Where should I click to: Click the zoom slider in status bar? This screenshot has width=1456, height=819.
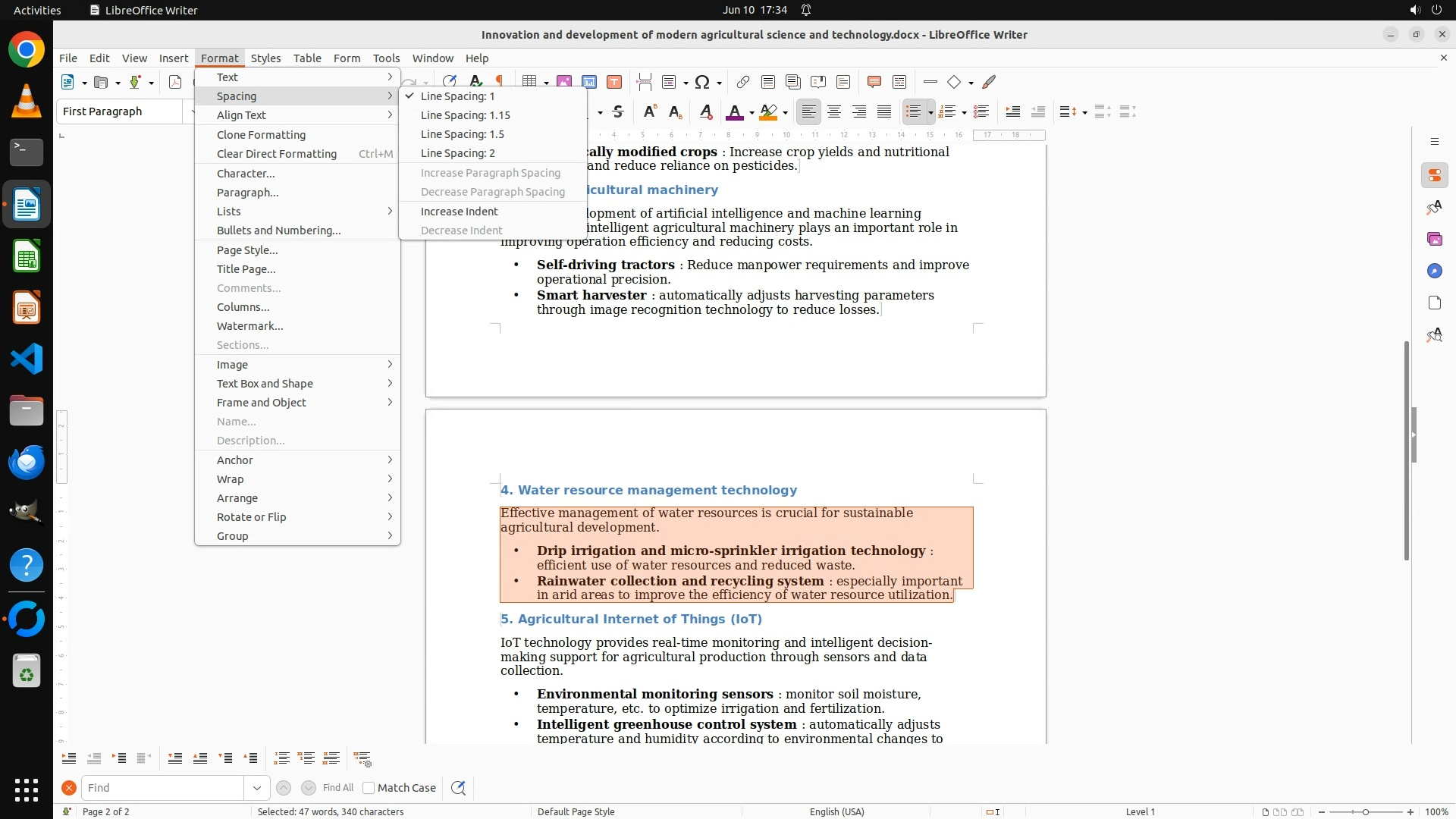[x=1366, y=812]
